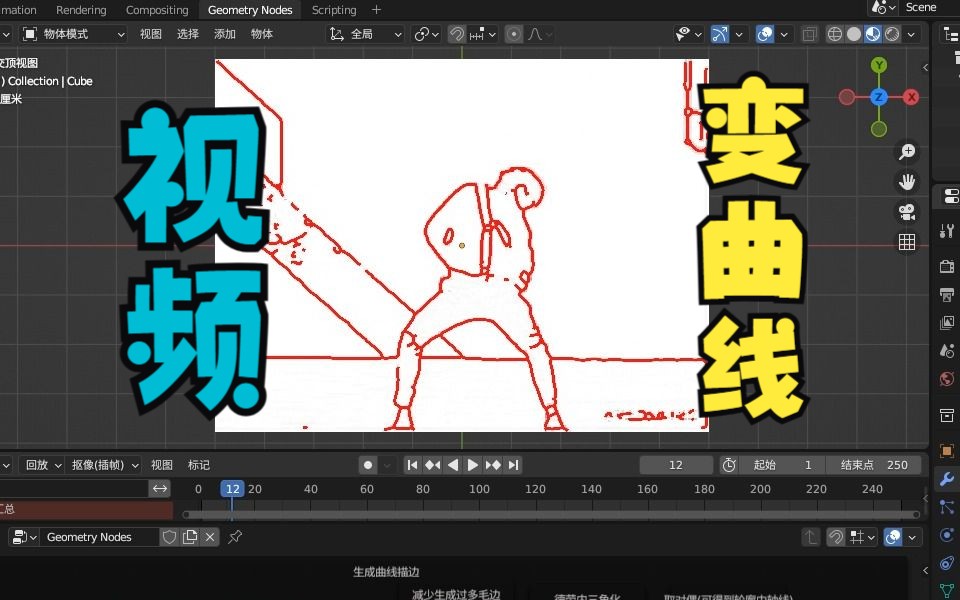Switch to rendered viewport shading
The image size is (960, 600).
892,34
